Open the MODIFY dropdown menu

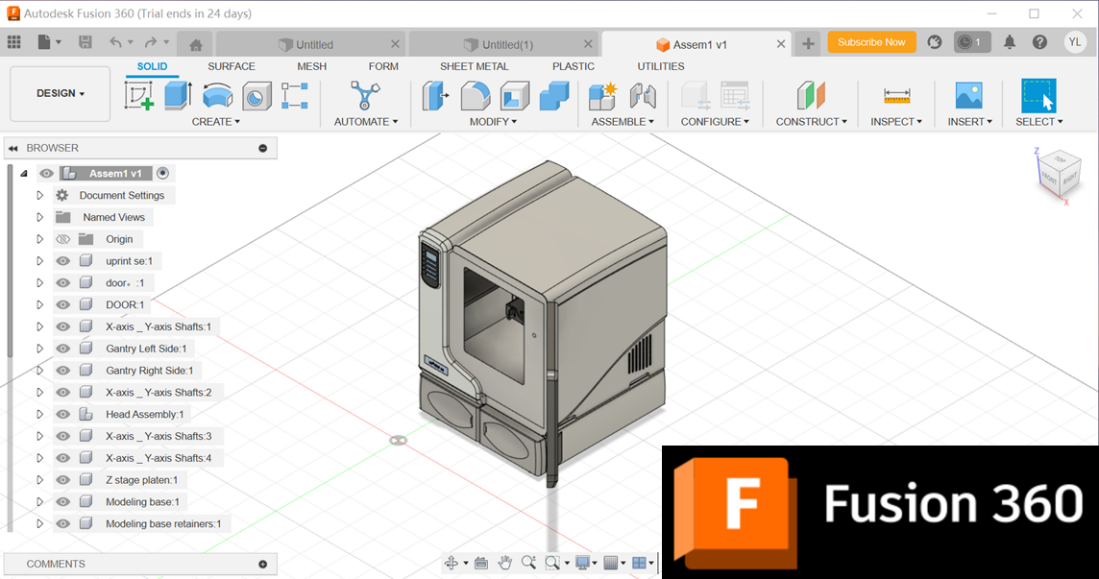[x=493, y=122]
